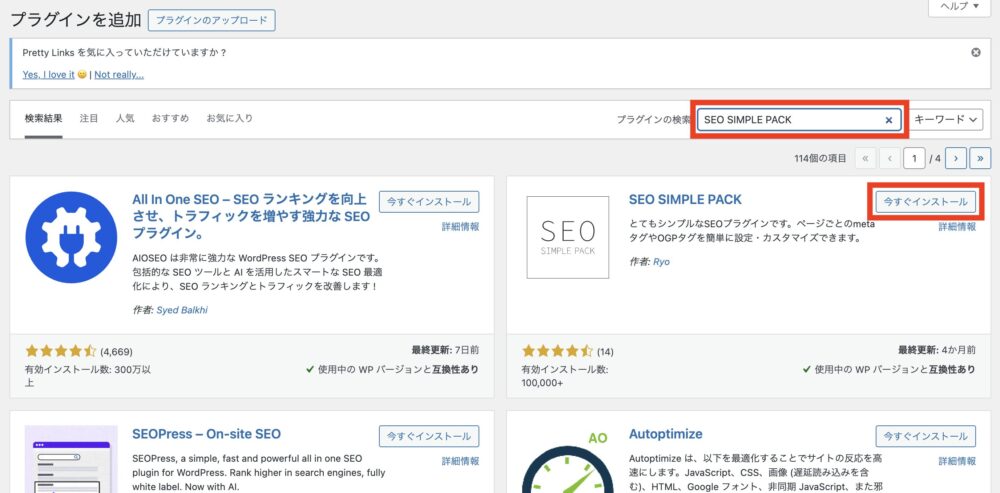Install the Autoptimize plugin
Image resolution: width=1000 pixels, height=493 pixels.
pyautogui.click(x=925, y=436)
